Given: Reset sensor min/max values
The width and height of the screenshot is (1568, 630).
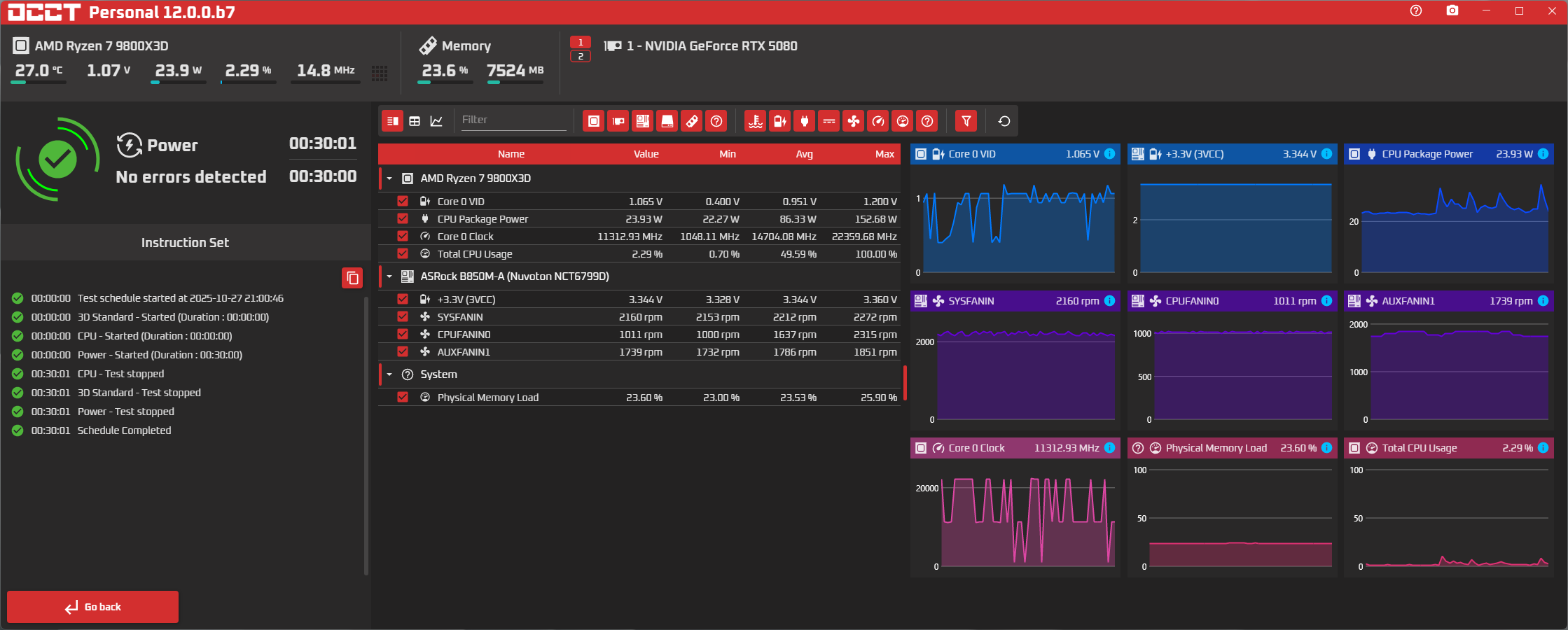Looking at the screenshot, I should (x=1004, y=121).
